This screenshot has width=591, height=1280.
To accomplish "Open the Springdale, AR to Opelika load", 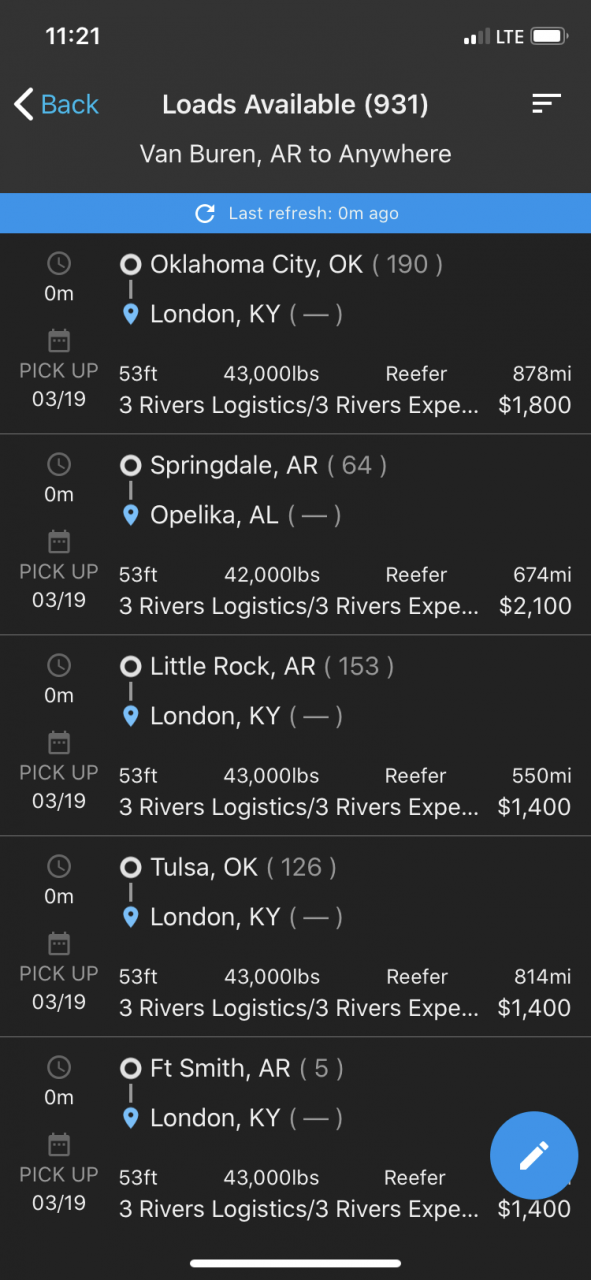I will click(x=296, y=535).
